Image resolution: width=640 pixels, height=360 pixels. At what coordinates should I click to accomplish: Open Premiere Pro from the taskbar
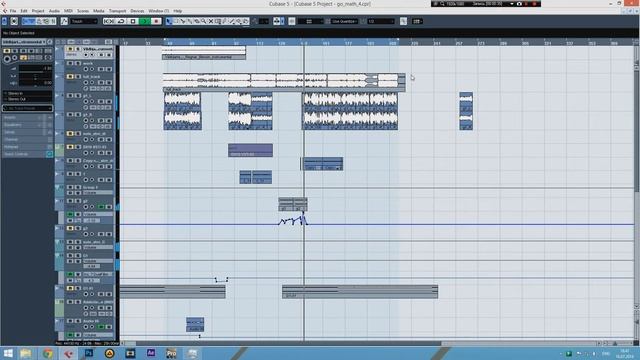click(x=171, y=353)
